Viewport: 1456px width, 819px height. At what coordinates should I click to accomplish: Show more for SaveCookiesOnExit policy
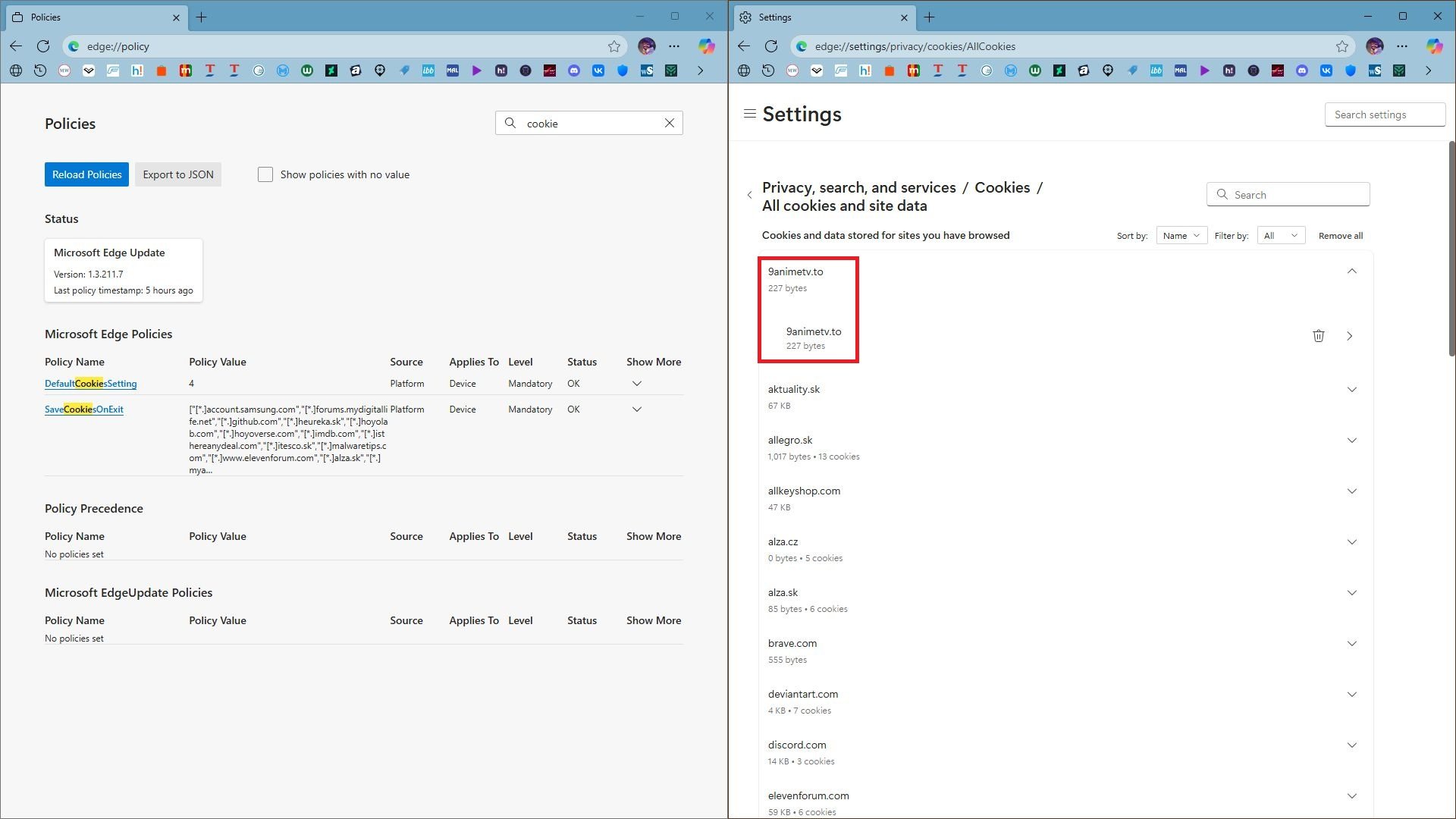(637, 409)
